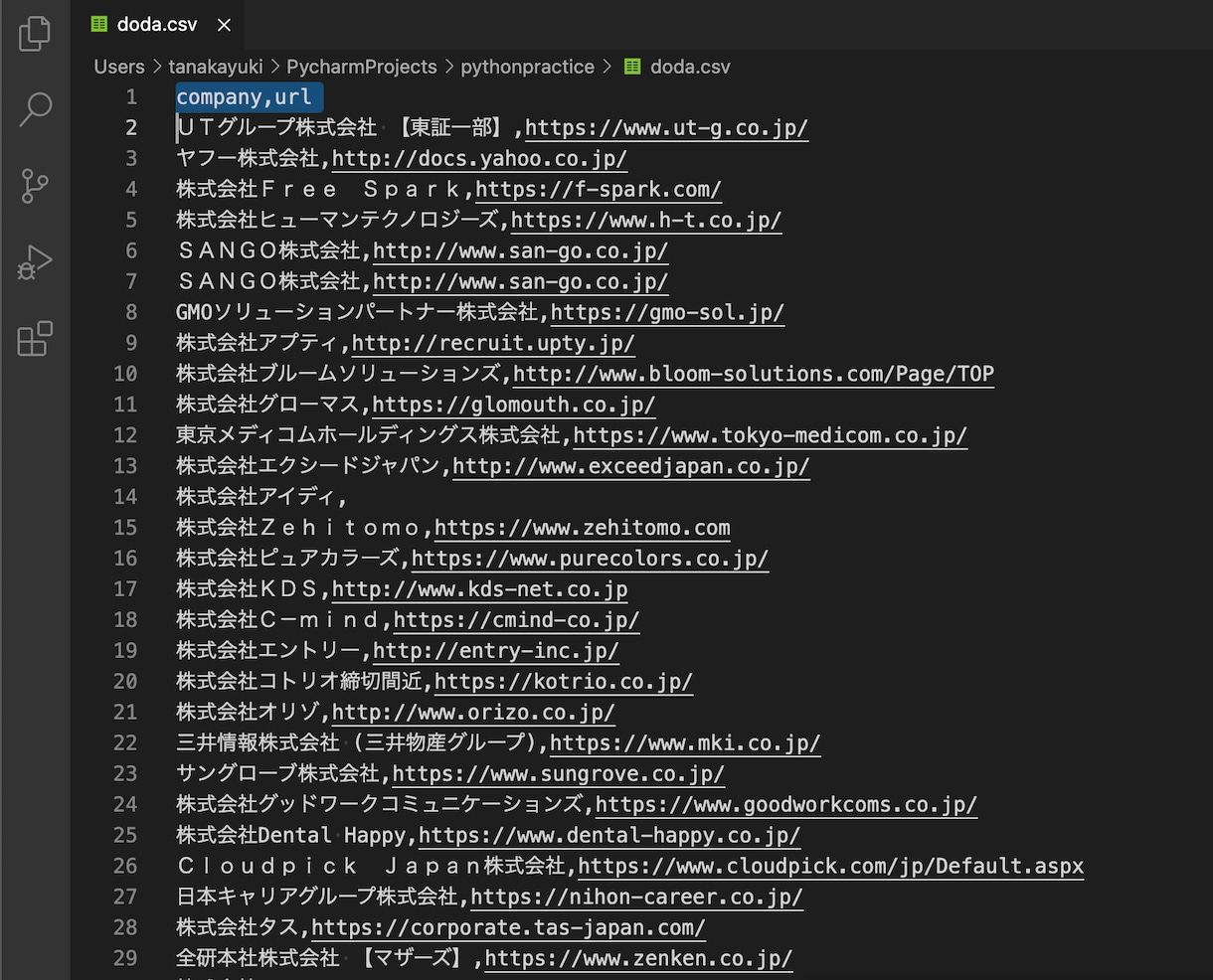This screenshot has width=1213, height=980.
Task: Follow the https://glomouth.co.jp/ link
Action: pos(514,405)
